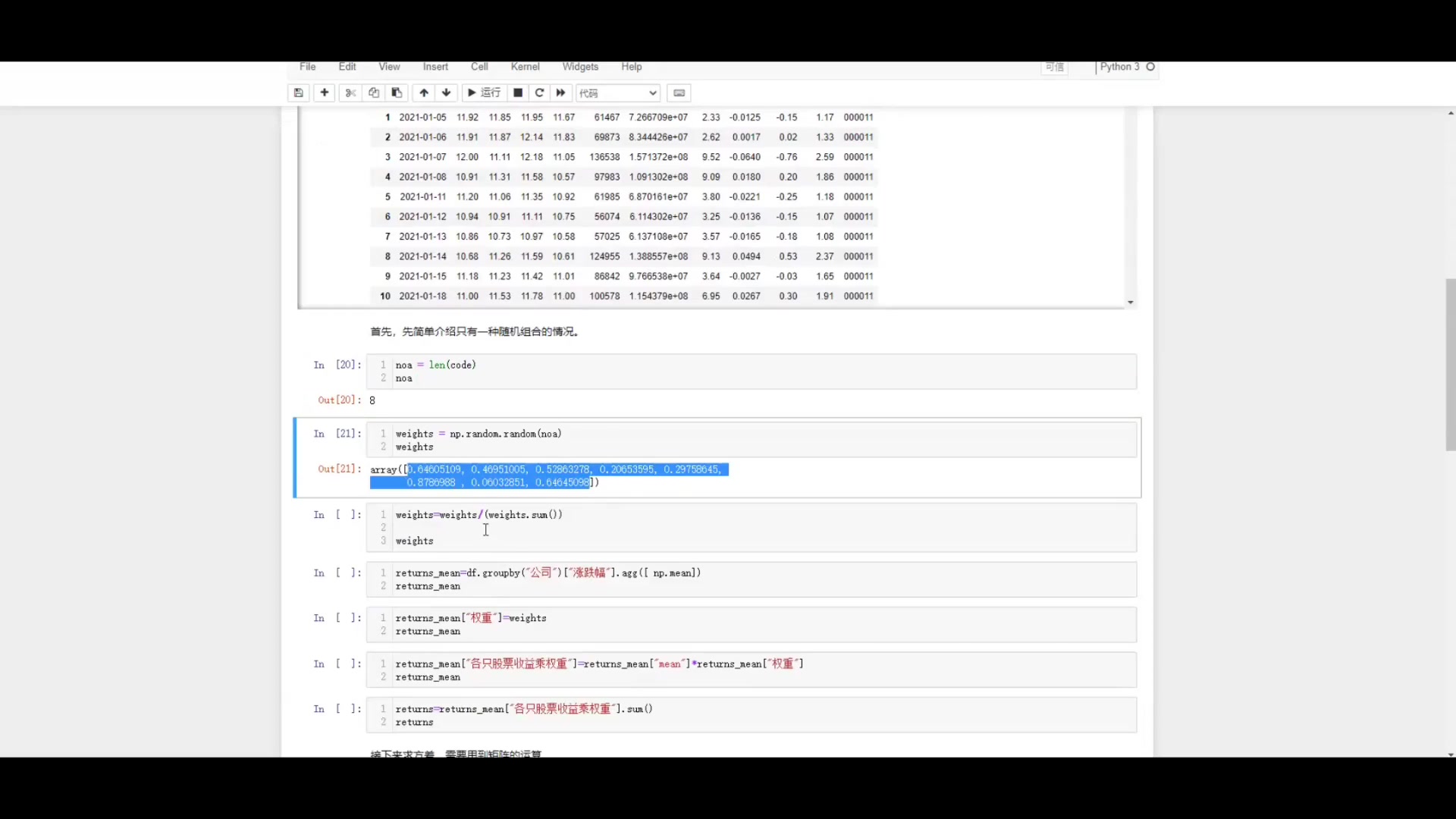Save notebook with the floppy disk icon

click(x=299, y=93)
